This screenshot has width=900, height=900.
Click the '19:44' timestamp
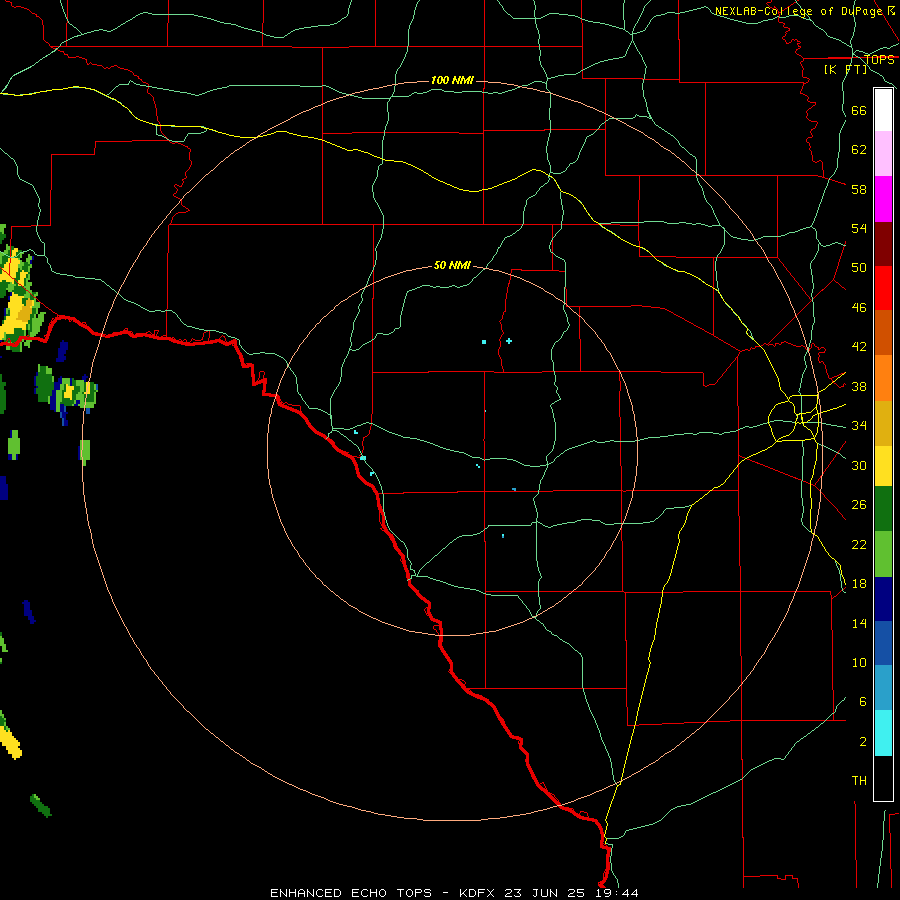click(x=617, y=893)
